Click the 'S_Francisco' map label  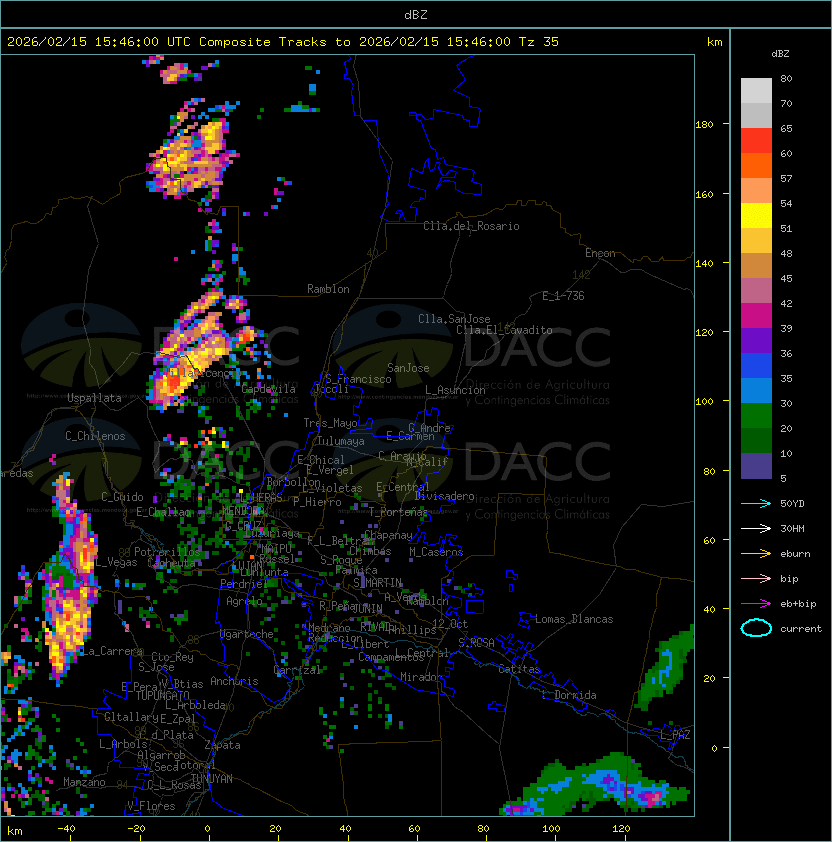click(x=358, y=379)
